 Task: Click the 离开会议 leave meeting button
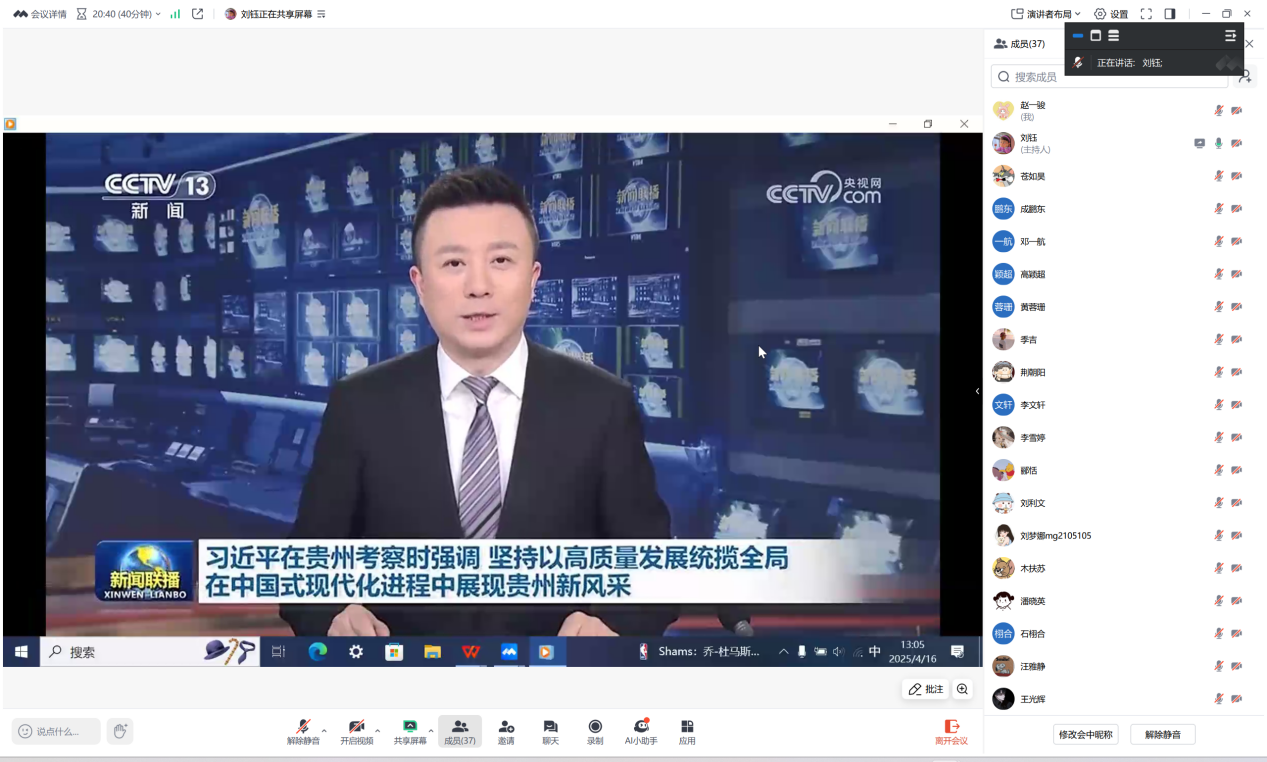[951, 731]
